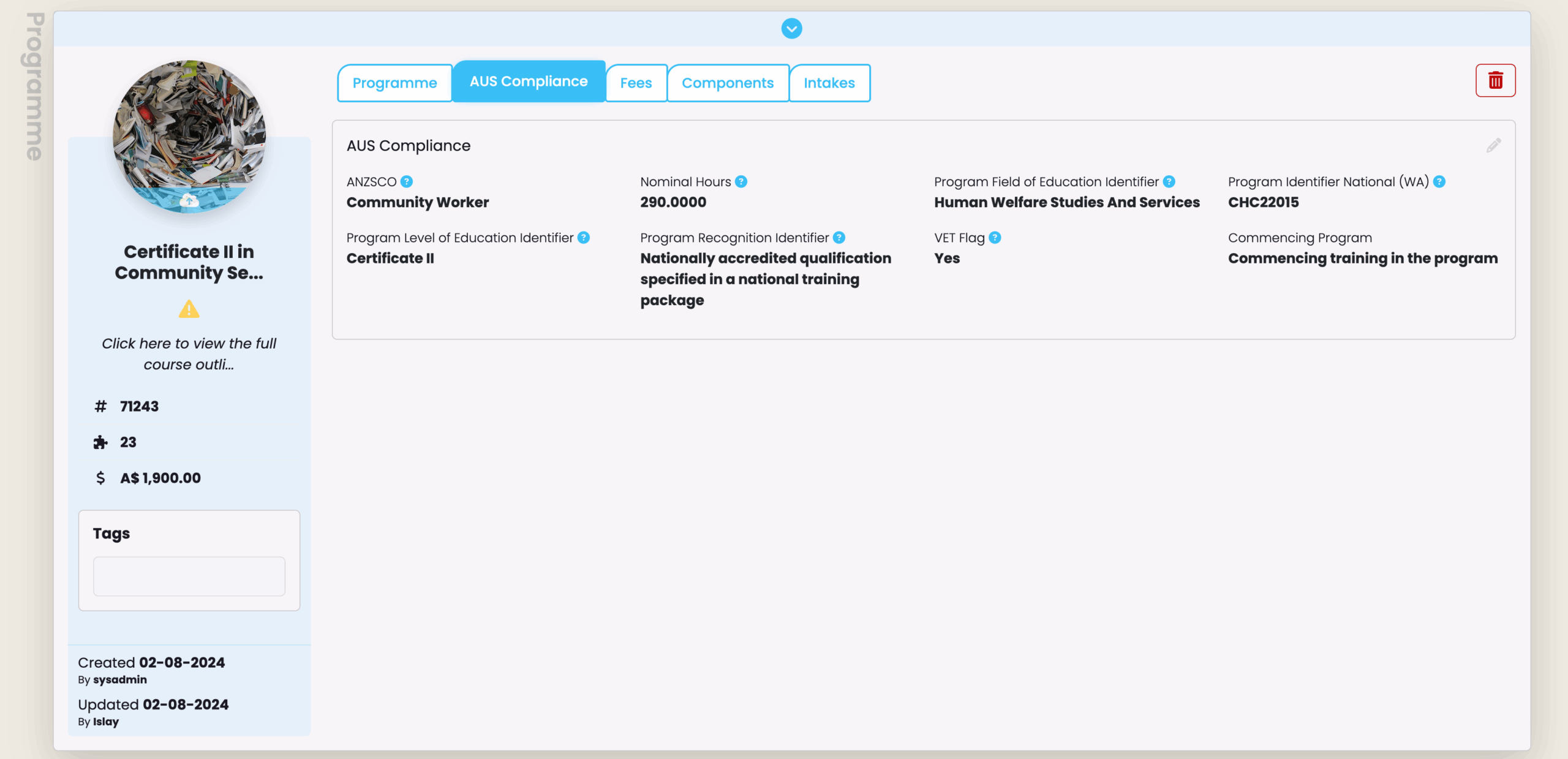Click the VET Flag help icon
This screenshot has width=1568, height=759.
[x=995, y=238]
